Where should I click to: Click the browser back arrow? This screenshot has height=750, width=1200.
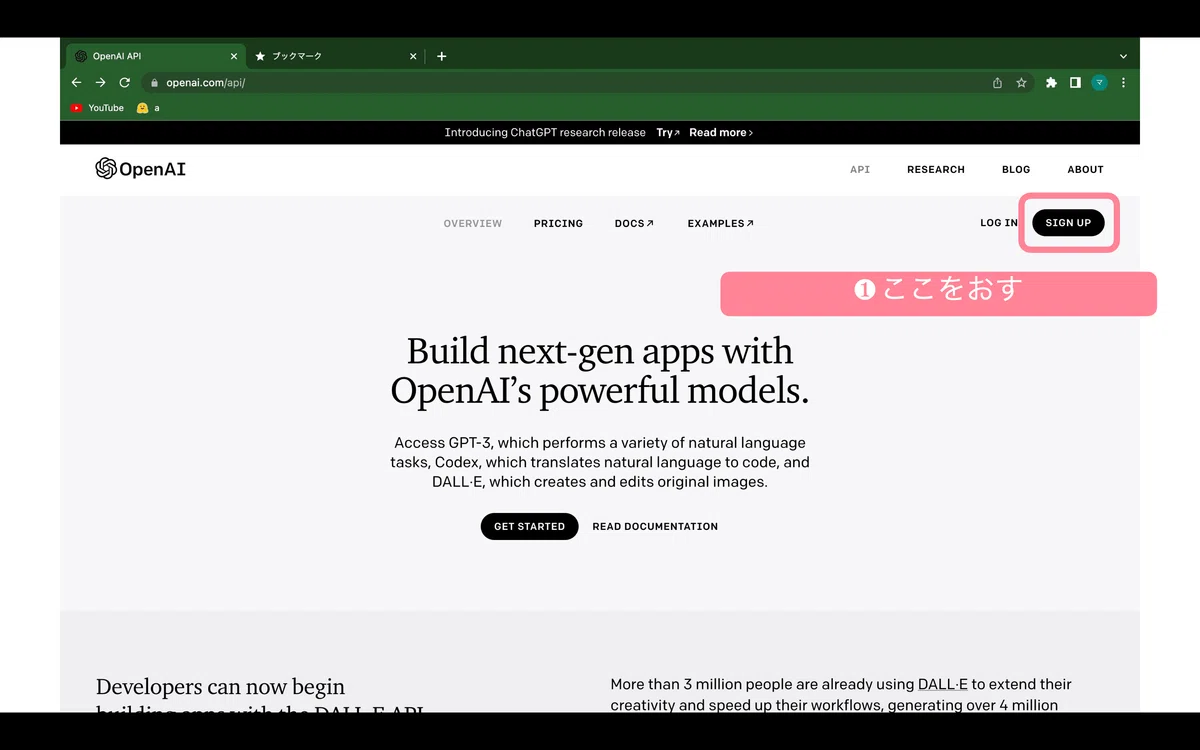pos(77,83)
